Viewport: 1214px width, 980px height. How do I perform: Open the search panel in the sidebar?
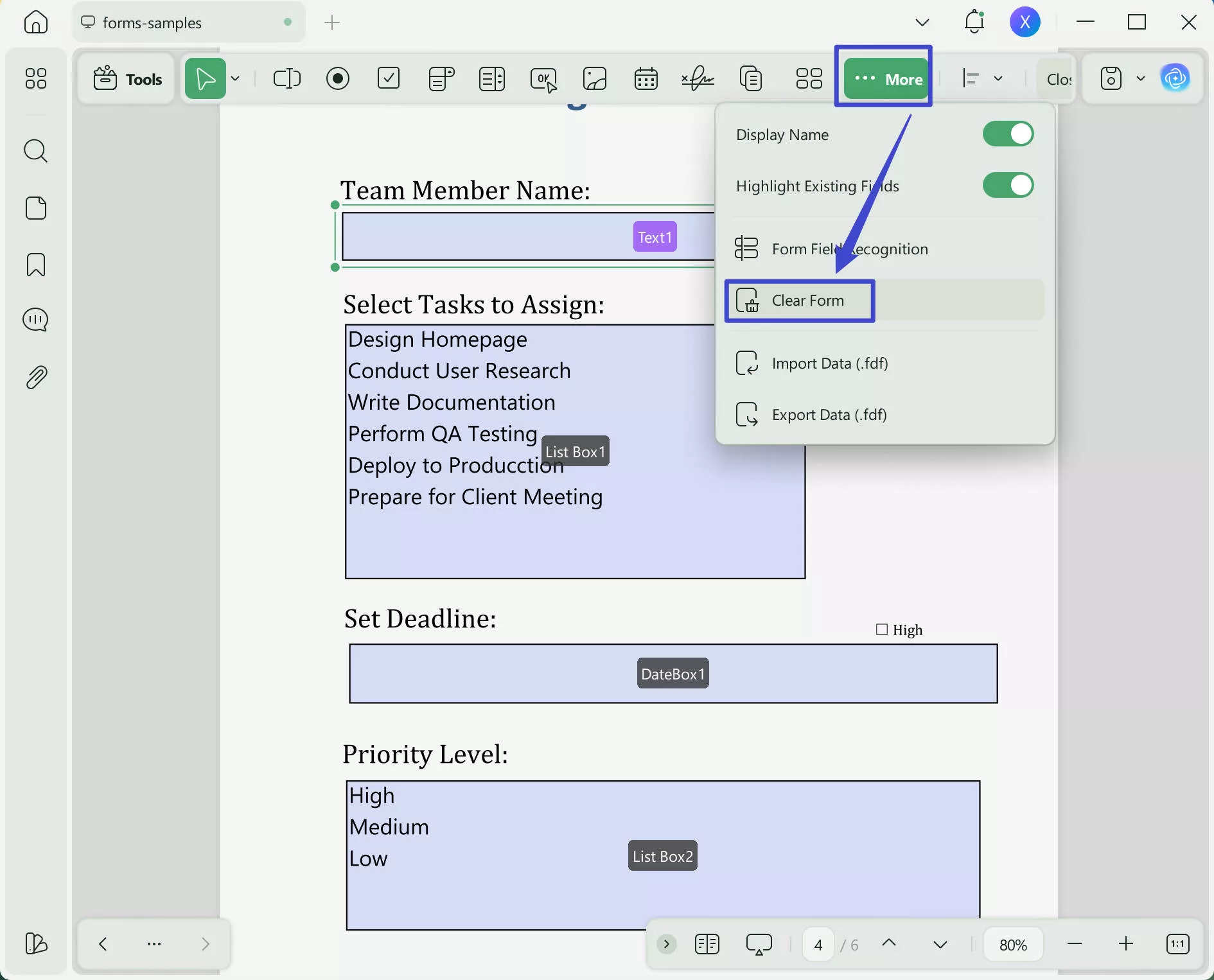[x=36, y=151]
